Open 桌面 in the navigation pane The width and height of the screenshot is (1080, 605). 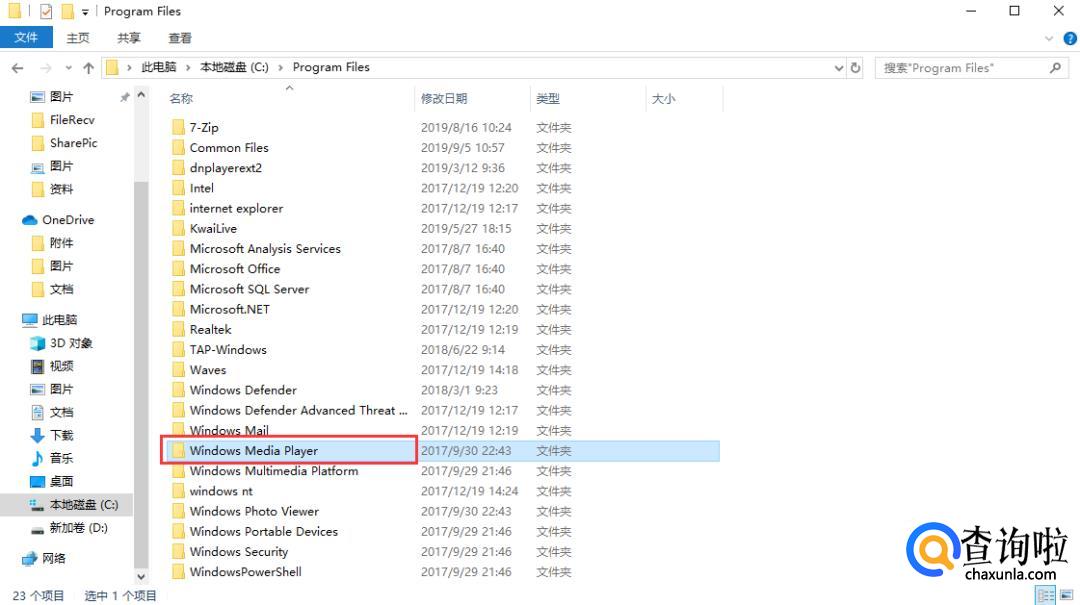(x=61, y=481)
